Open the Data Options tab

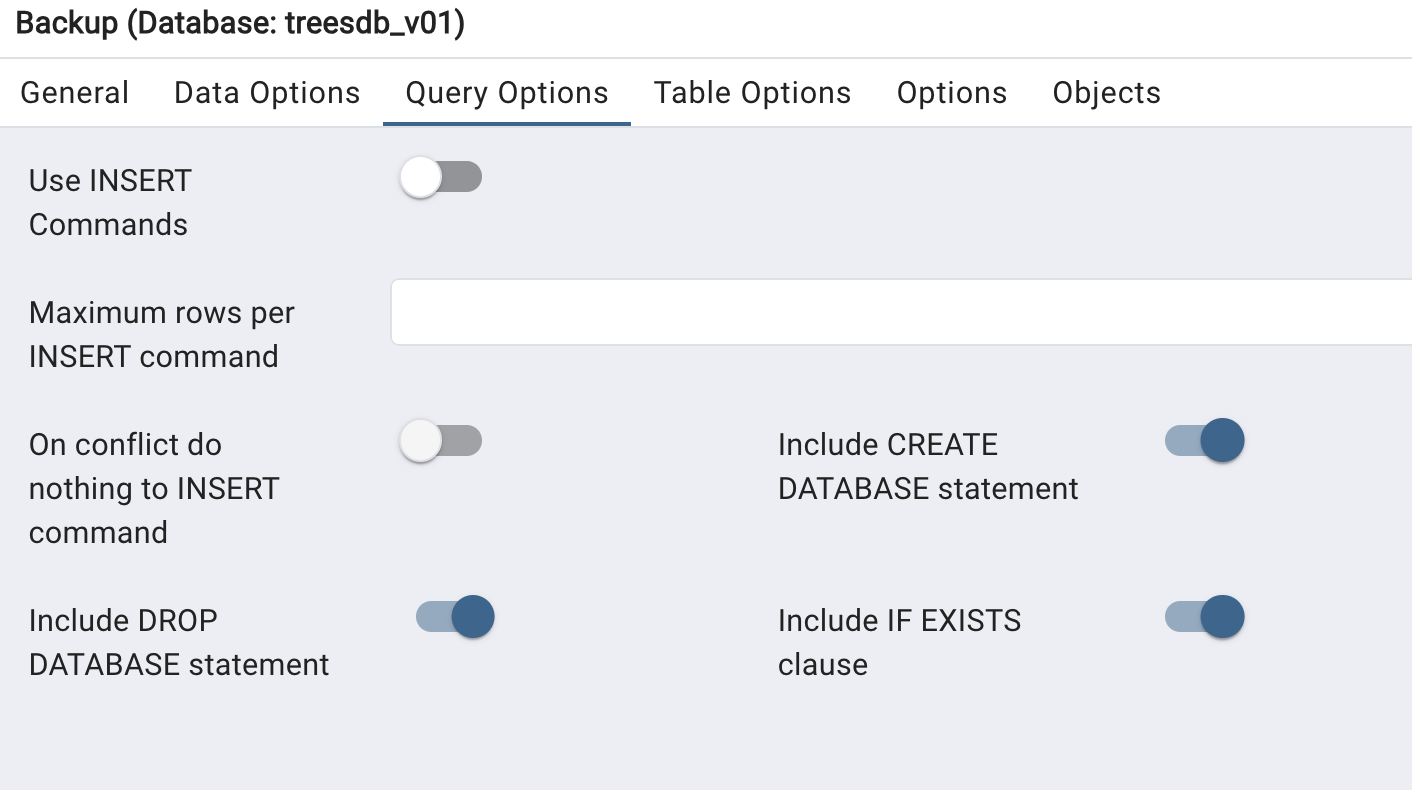click(267, 93)
